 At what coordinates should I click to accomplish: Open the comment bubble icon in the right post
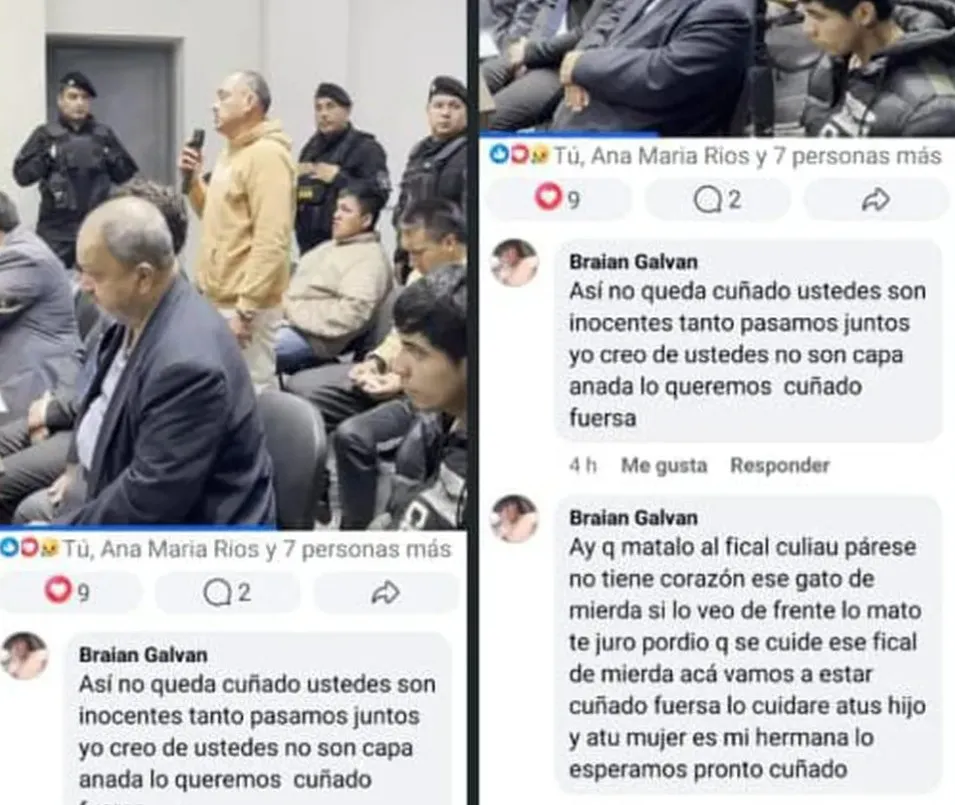(707, 199)
